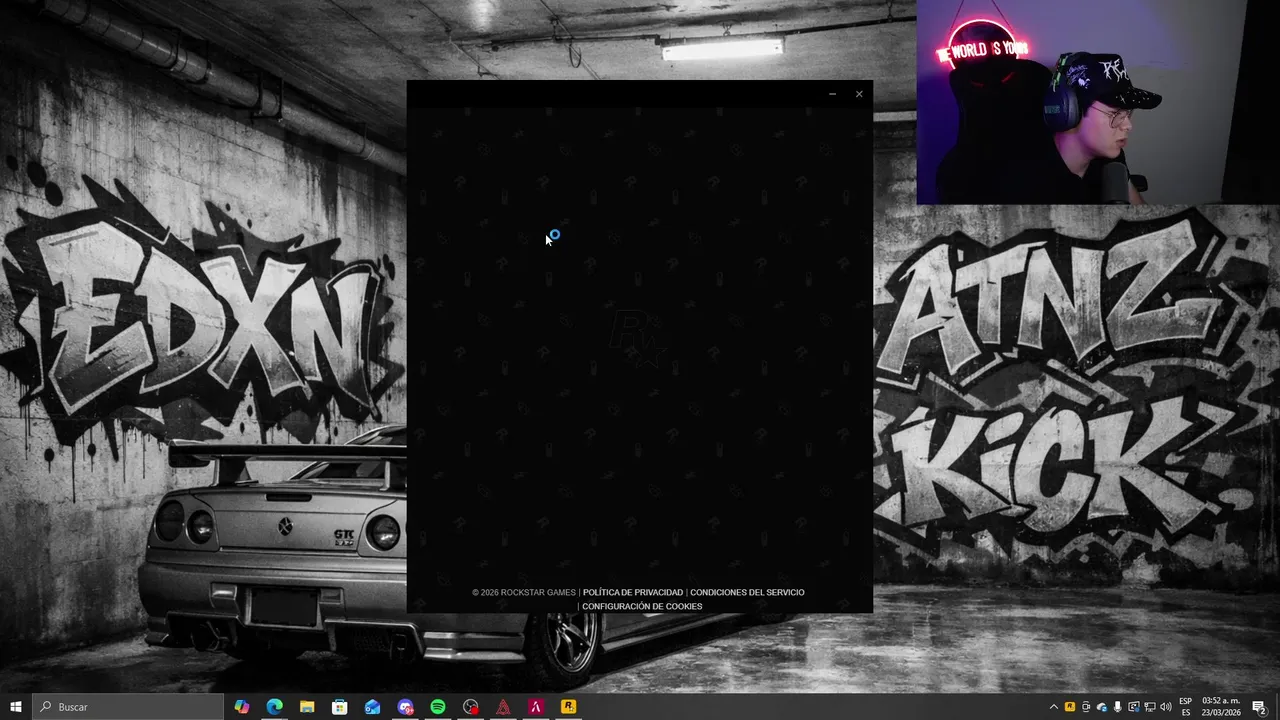Close the Rockstar launcher window
This screenshot has height=720, width=1280.
tap(859, 94)
